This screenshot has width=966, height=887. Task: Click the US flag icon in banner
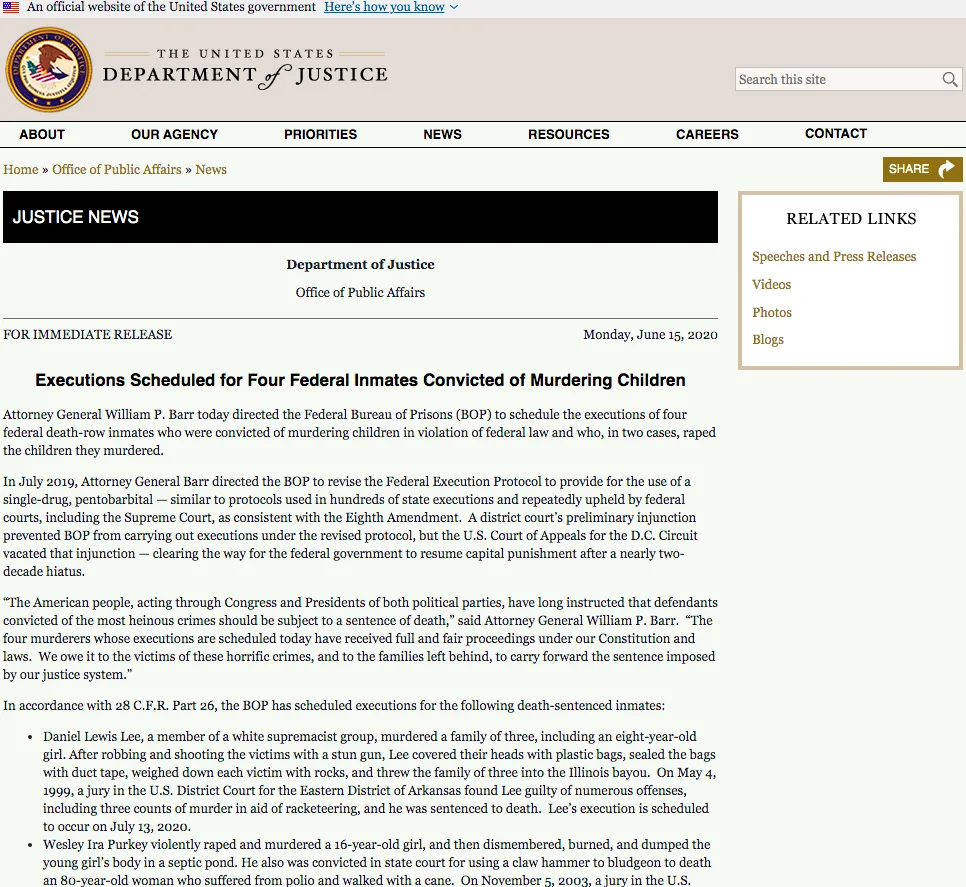coord(10,7)
